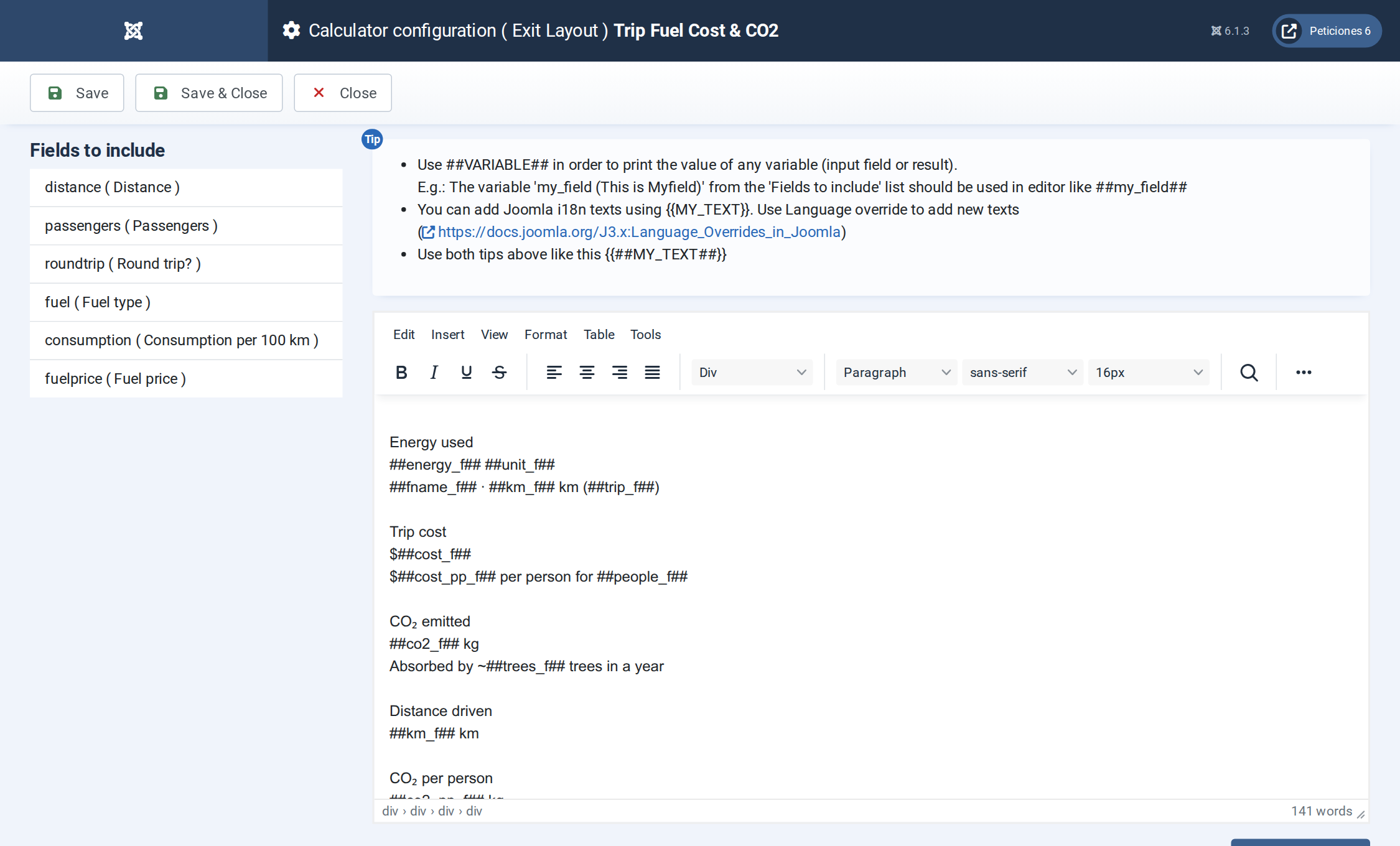Image resolution: width=1400 pixels, height=846 pixels.
Task: Open Joomla Language Overrides documentation link
Action: (x=632, y=232)
